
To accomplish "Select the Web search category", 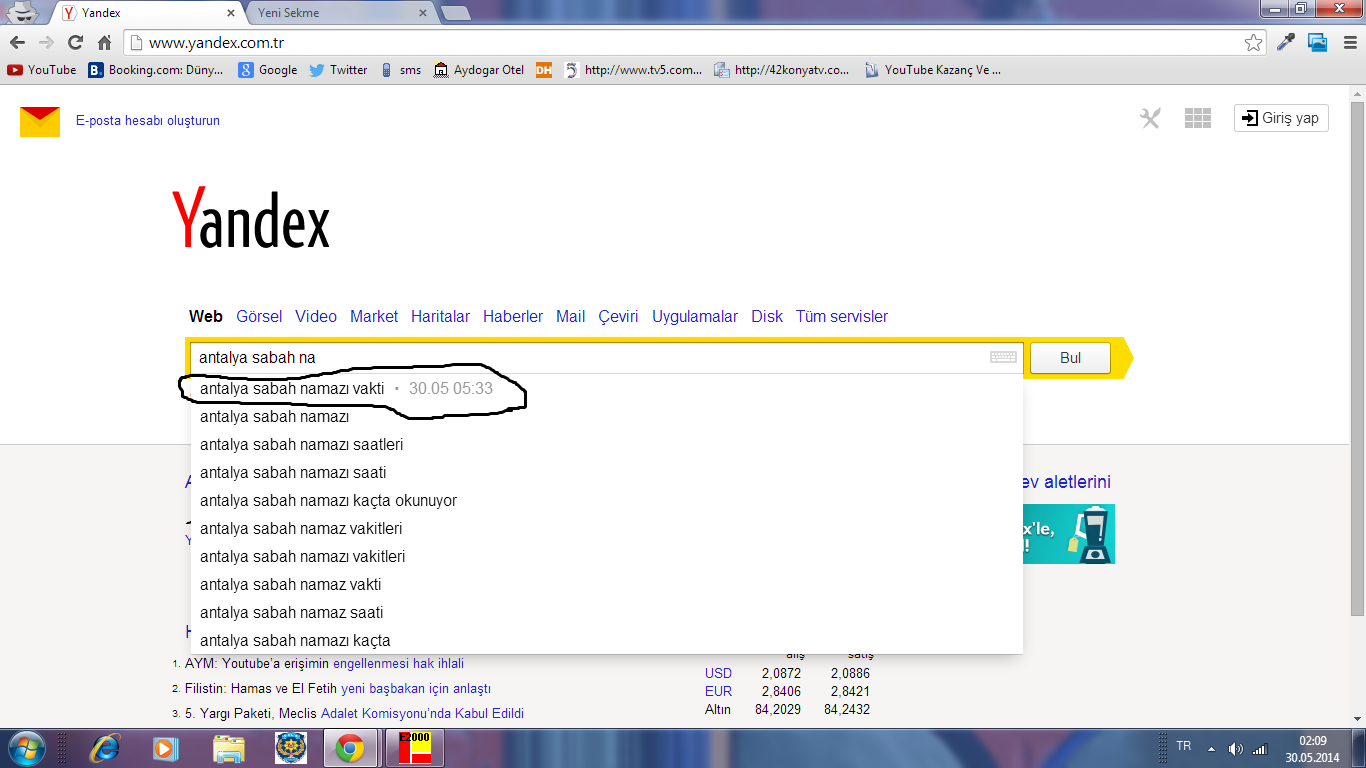I will pos(206,316).
